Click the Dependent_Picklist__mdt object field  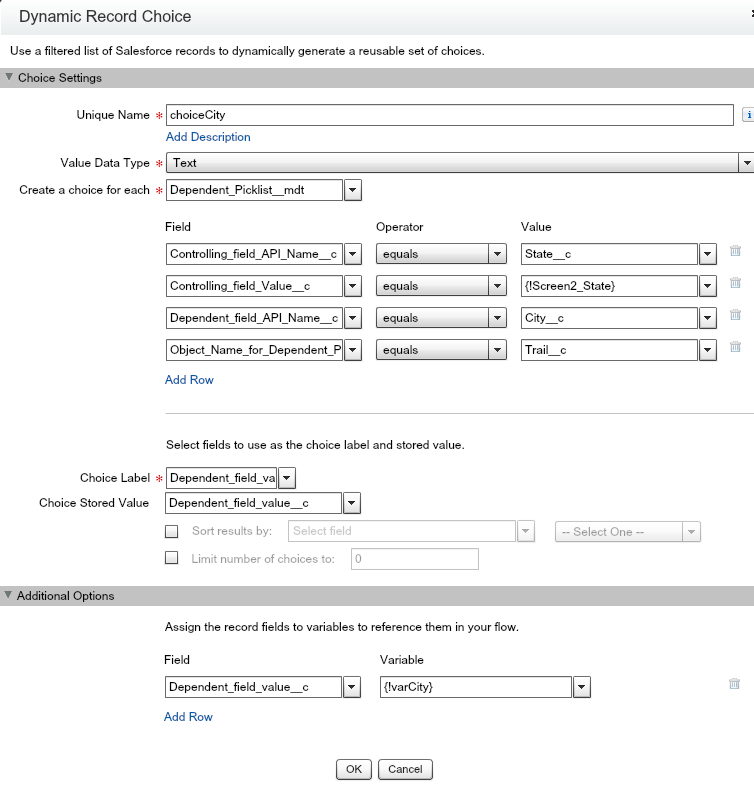pyautogui.click(x=254, y=190)
